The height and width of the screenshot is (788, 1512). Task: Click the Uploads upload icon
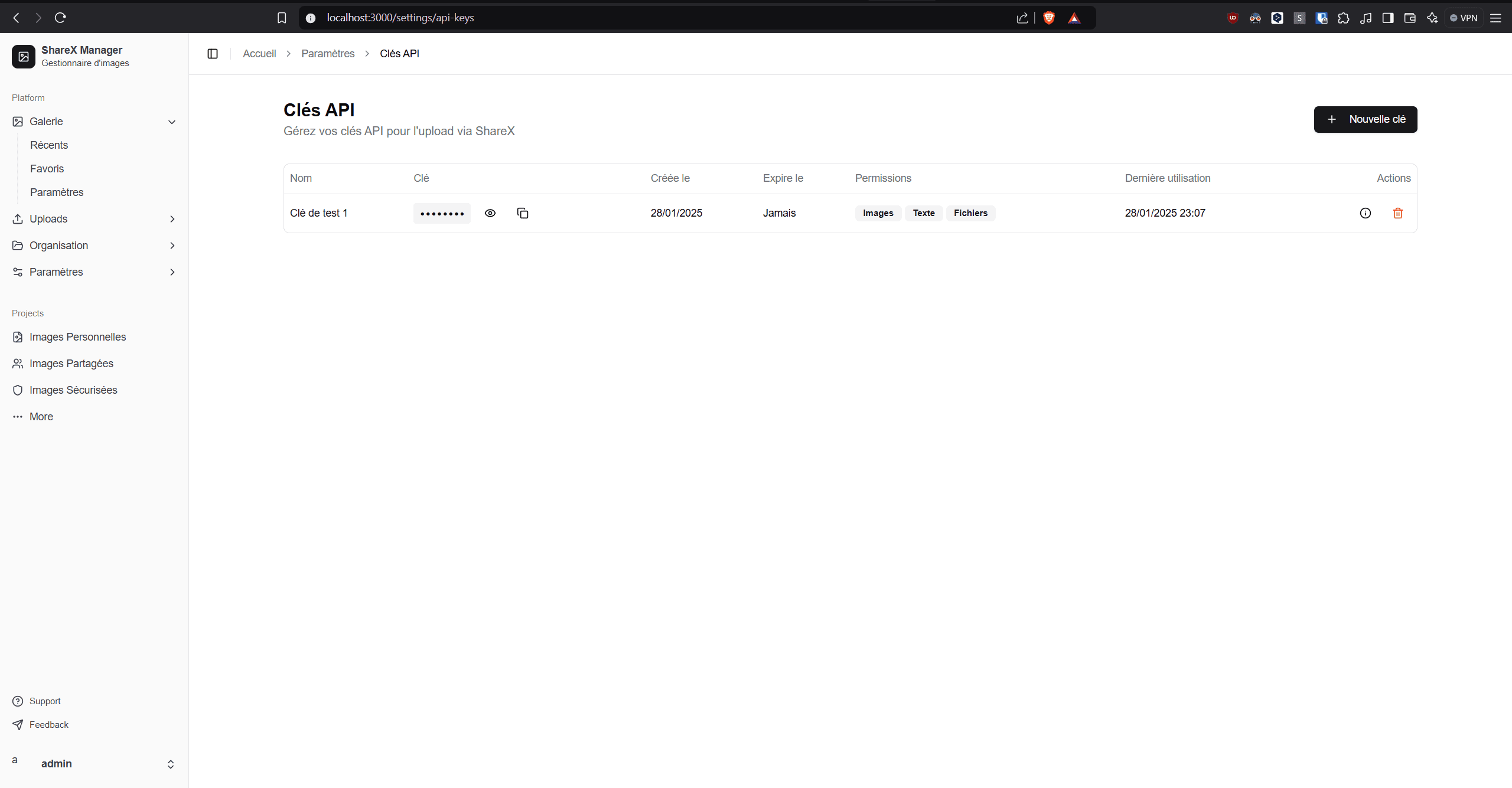(x=18, y=219)
